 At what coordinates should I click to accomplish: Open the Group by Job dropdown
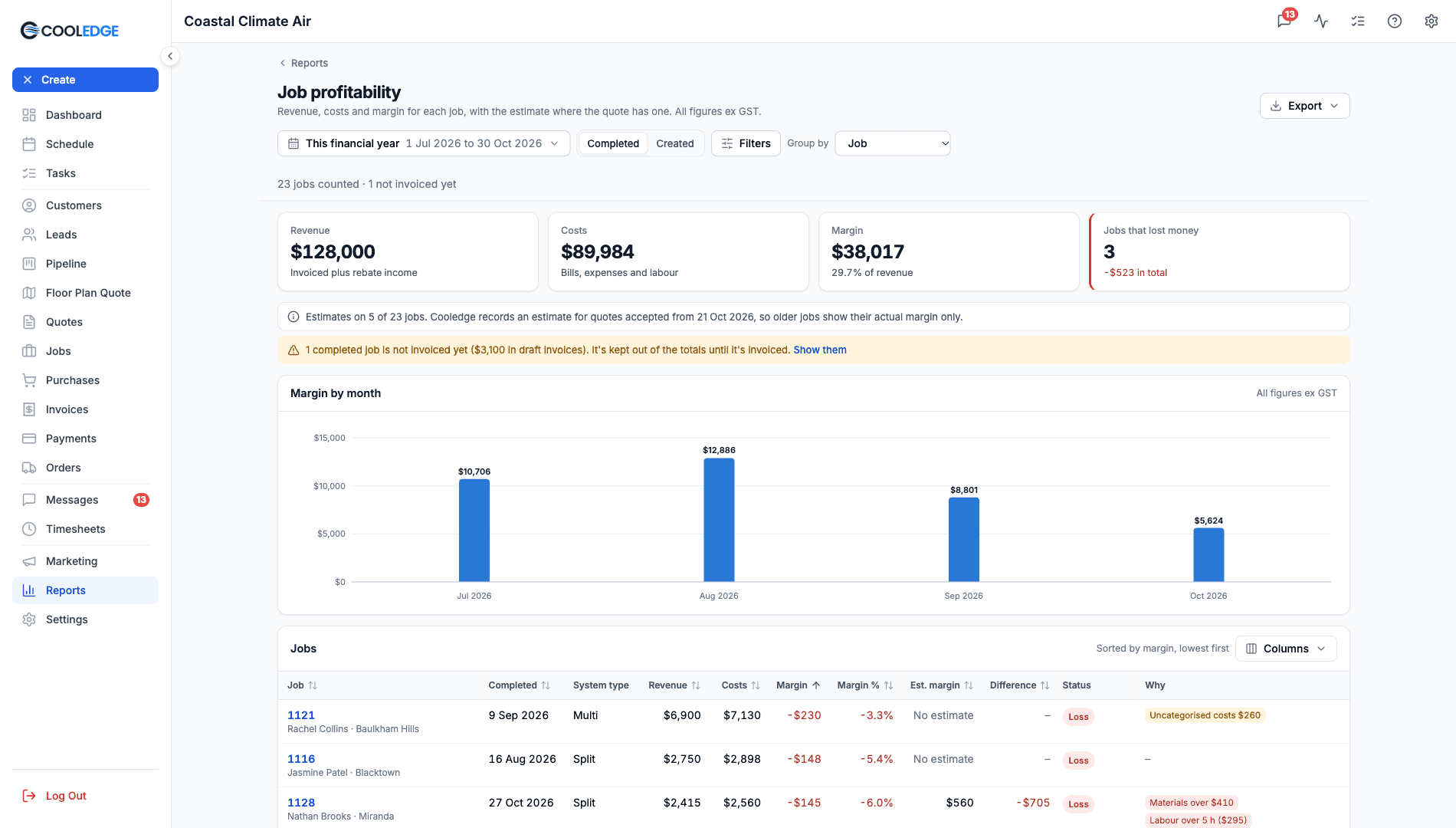(893, 143)
